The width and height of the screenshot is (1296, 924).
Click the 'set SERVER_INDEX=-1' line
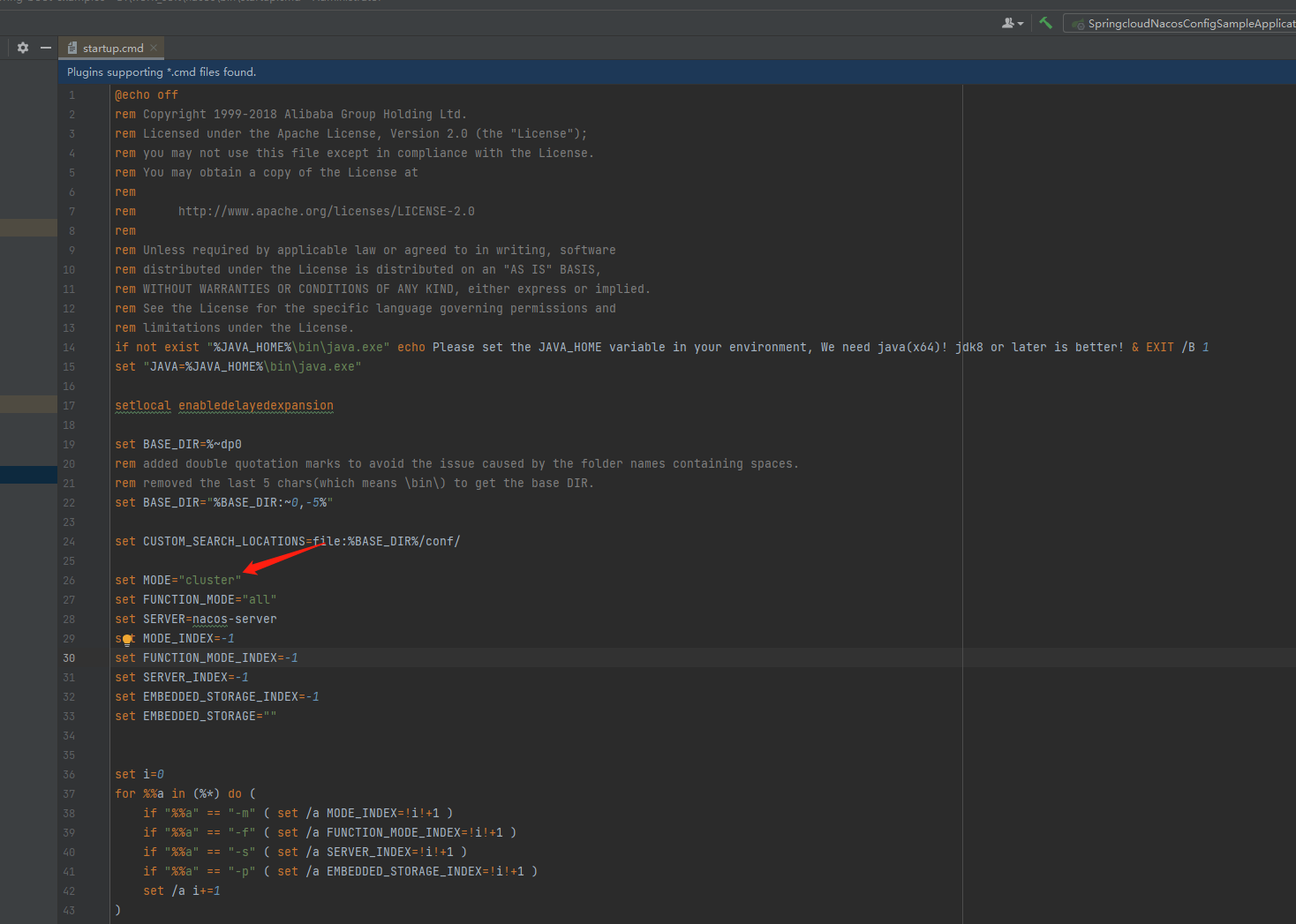tap(181, 678)
